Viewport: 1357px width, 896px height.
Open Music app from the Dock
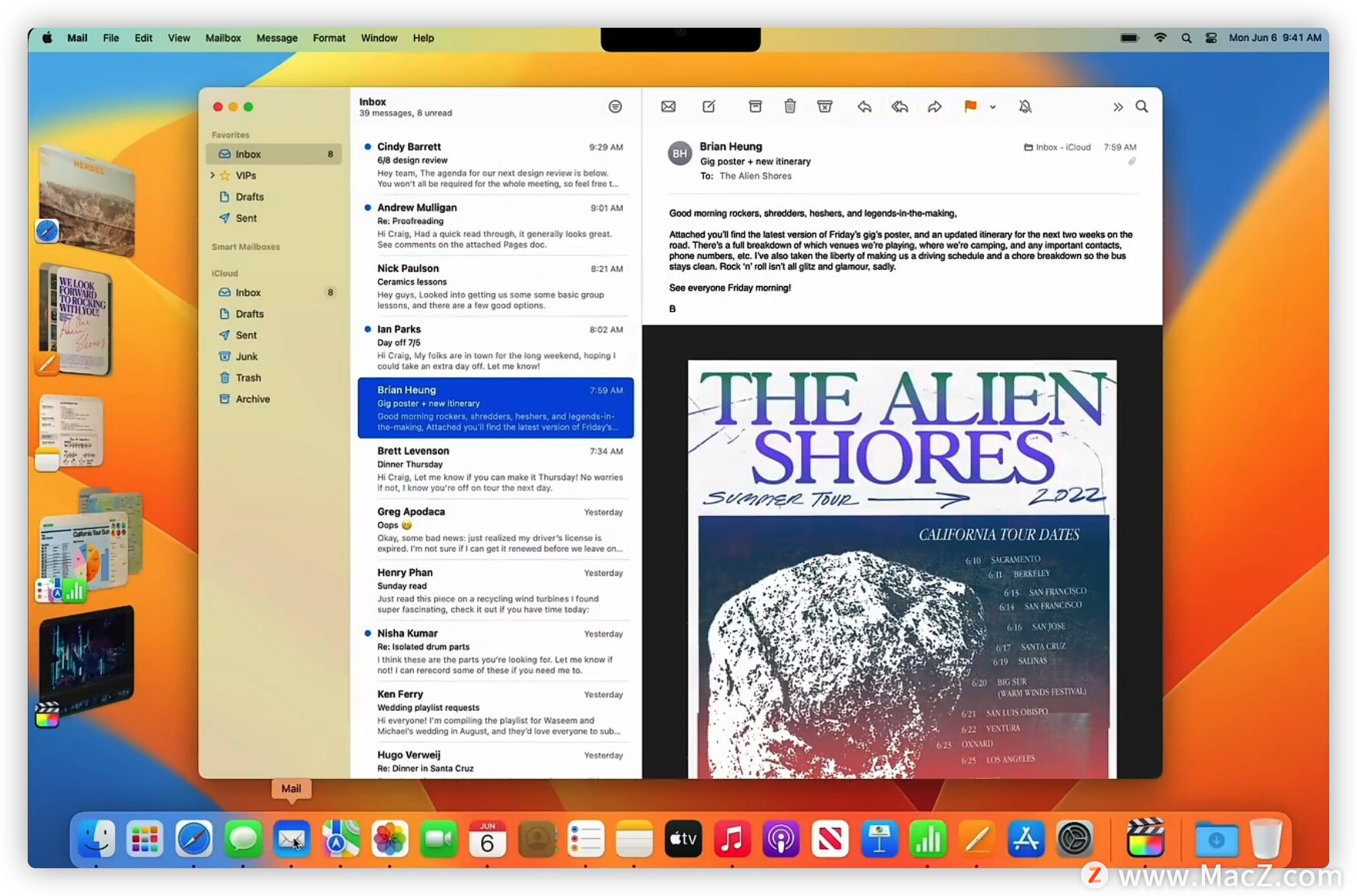(x=732, y=838)
